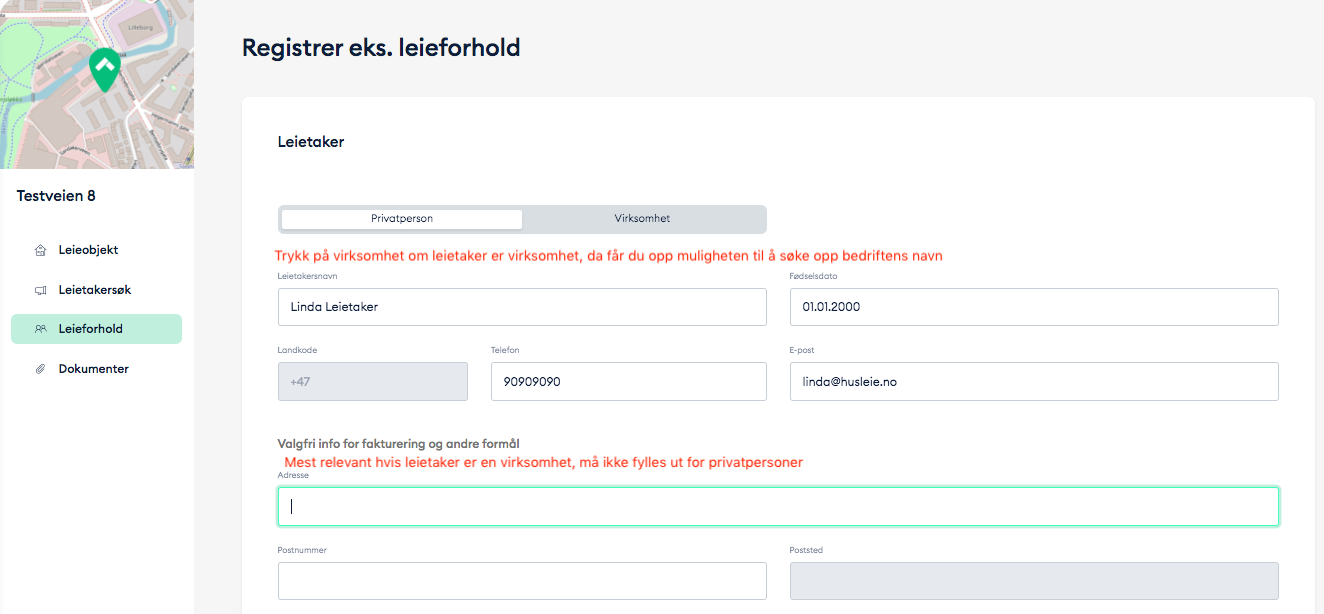Open Dokumenter in the sidebar

(x=94, y=369)
